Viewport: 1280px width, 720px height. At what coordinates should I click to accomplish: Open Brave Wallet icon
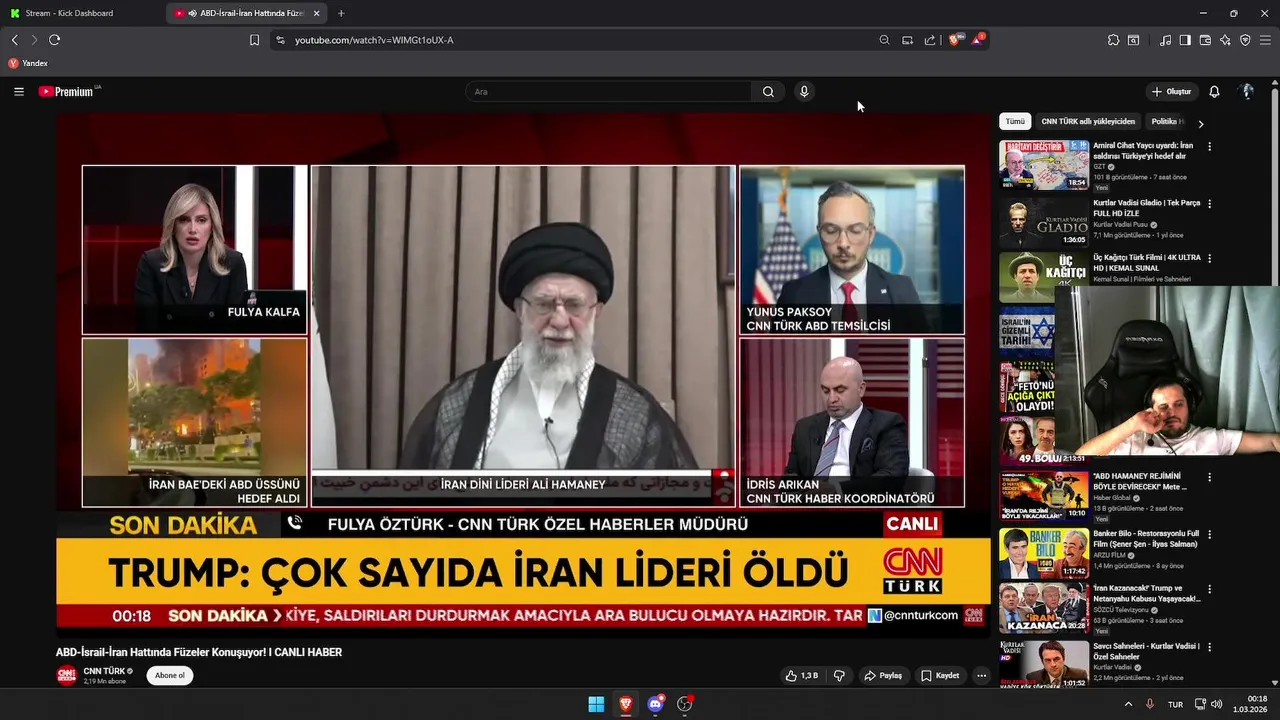1205,40
